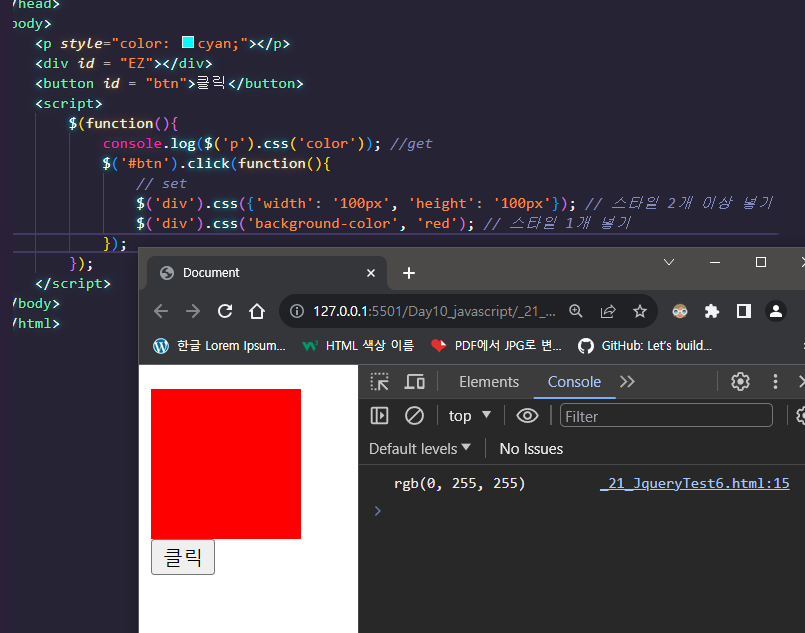
Task: Open DevTools customize three-dot menu
Action: click(775, 381)
